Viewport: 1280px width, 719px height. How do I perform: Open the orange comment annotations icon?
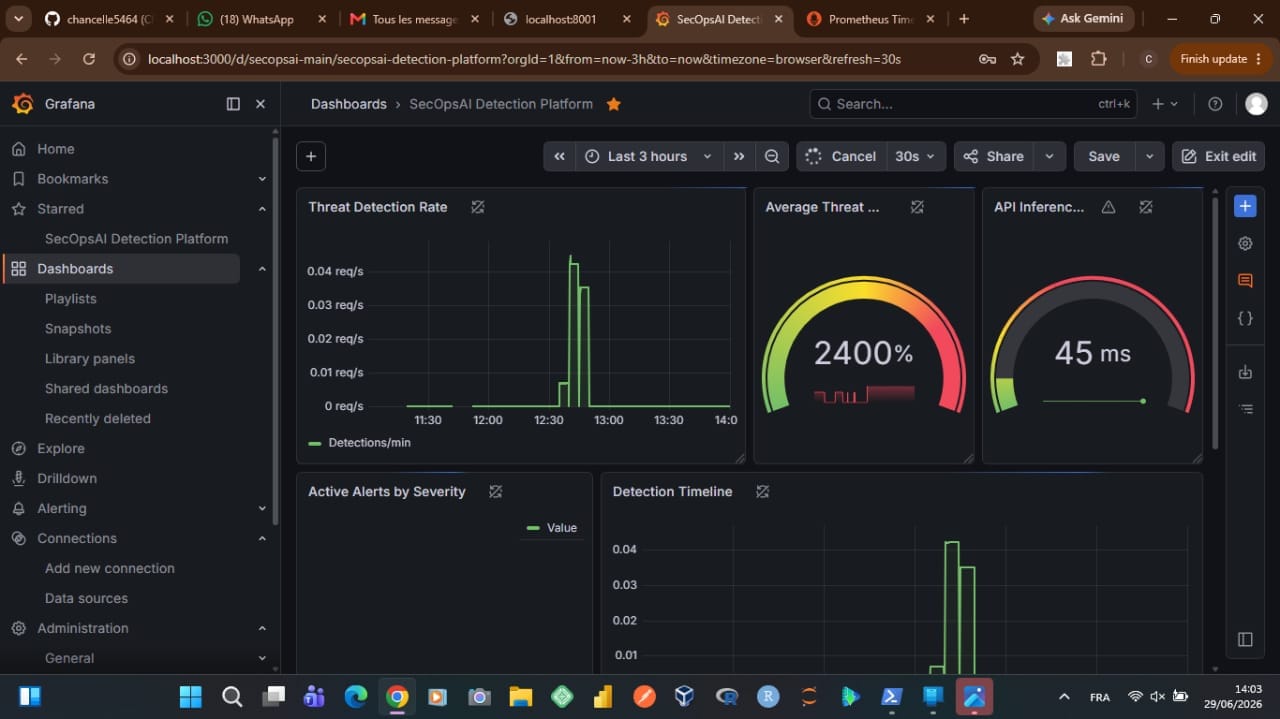pyautogui.click(x=1245, y=281)
